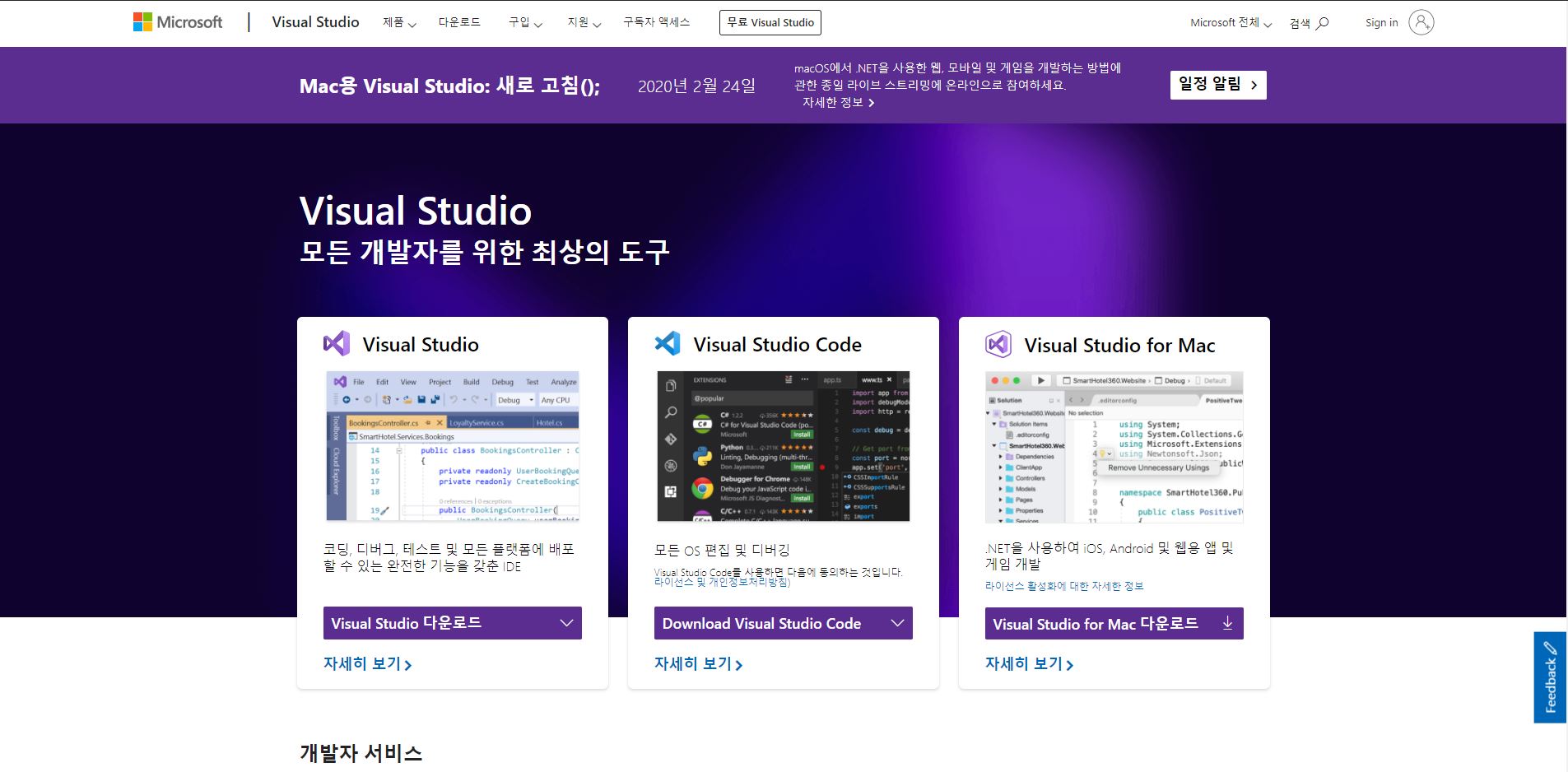Click the Sign in text

click(x=1381, y=22)
